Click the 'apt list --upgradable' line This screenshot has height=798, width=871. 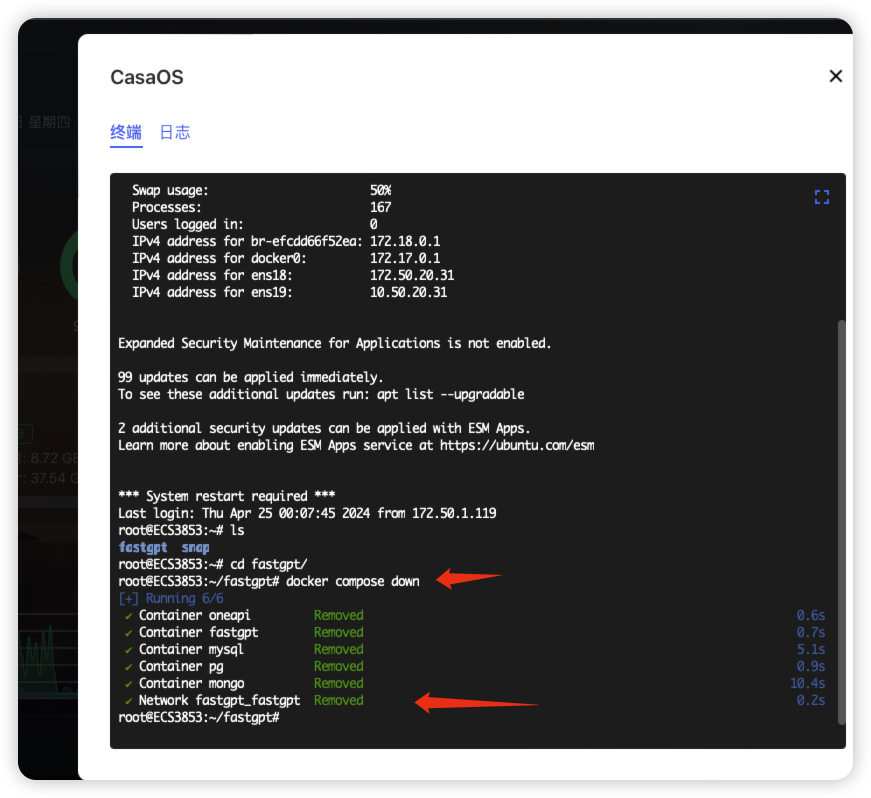(x=321, y=394)
